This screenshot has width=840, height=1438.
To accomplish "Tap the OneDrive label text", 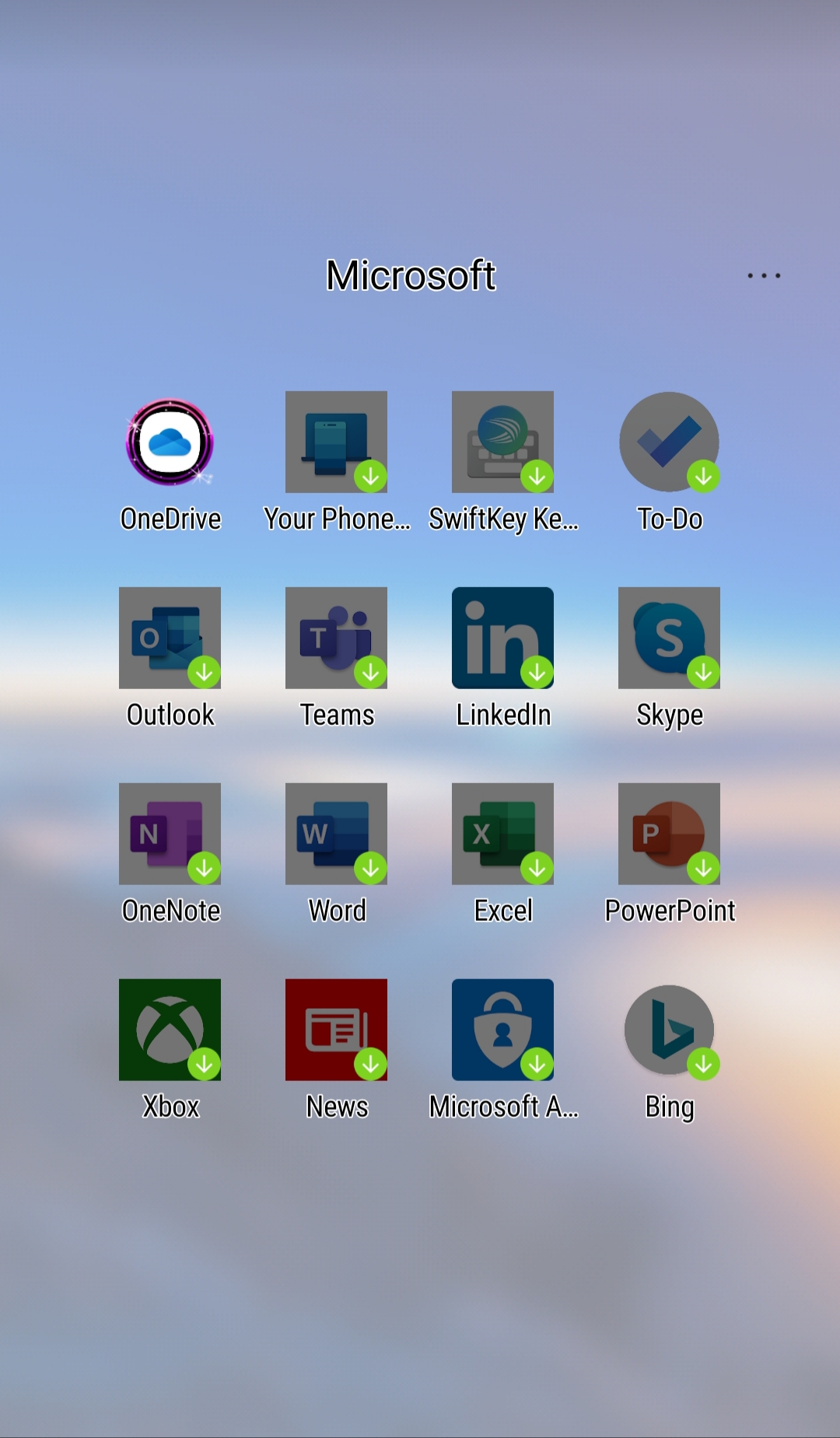I will (x=170, y=519).
